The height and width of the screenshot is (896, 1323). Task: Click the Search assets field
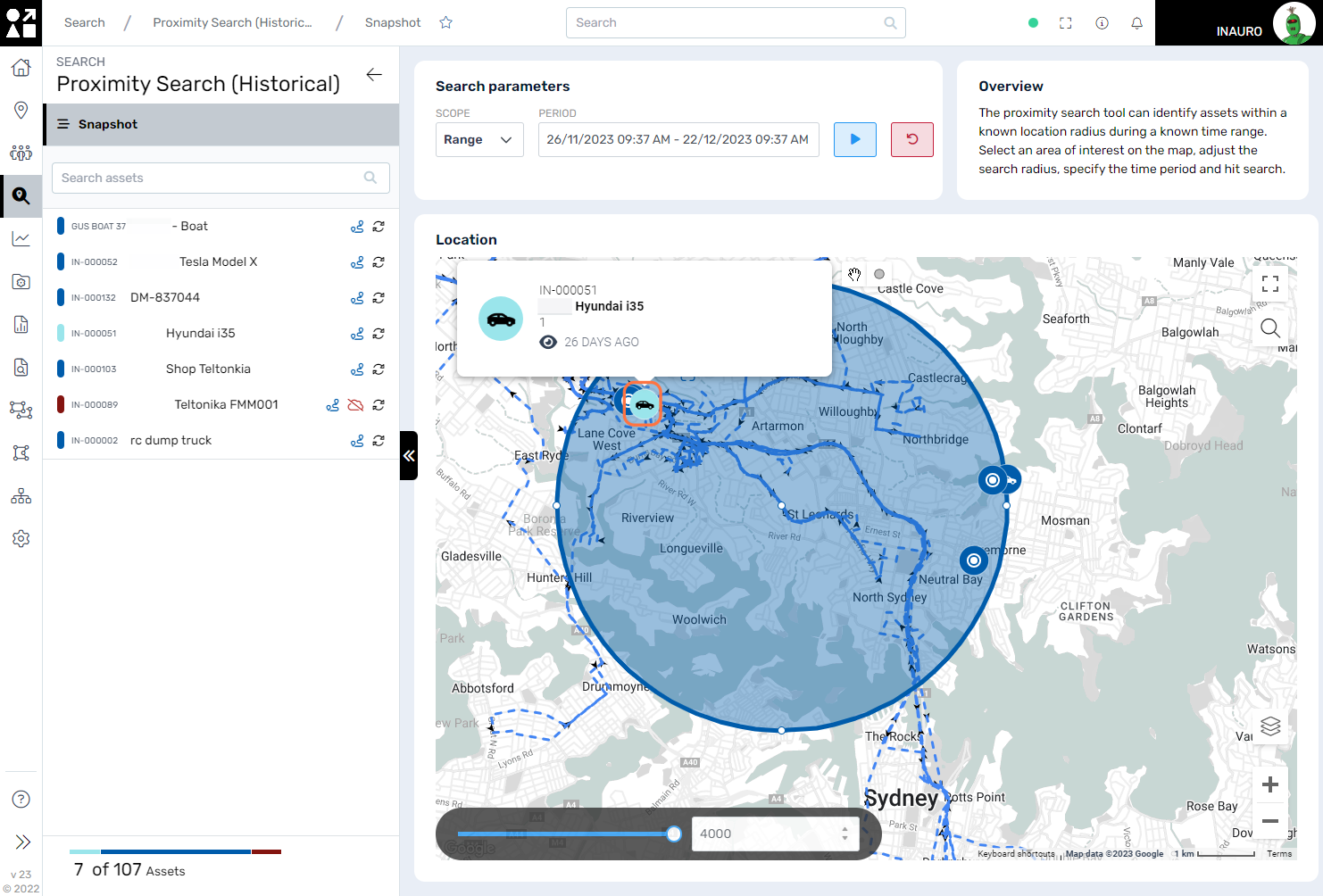[x=220, y=178]
